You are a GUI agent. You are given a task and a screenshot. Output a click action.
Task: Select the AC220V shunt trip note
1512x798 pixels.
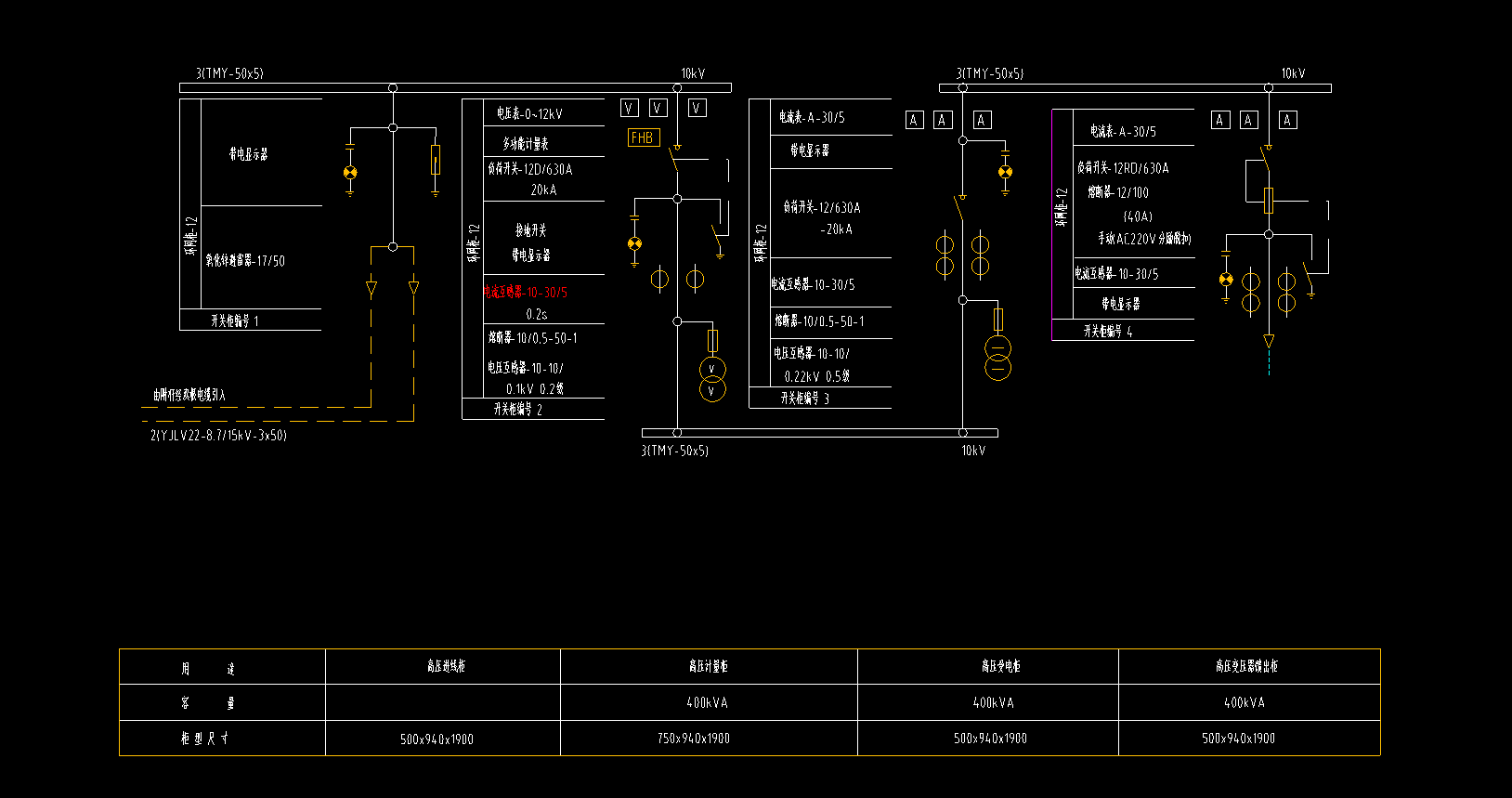click(x=1144, y=239)
